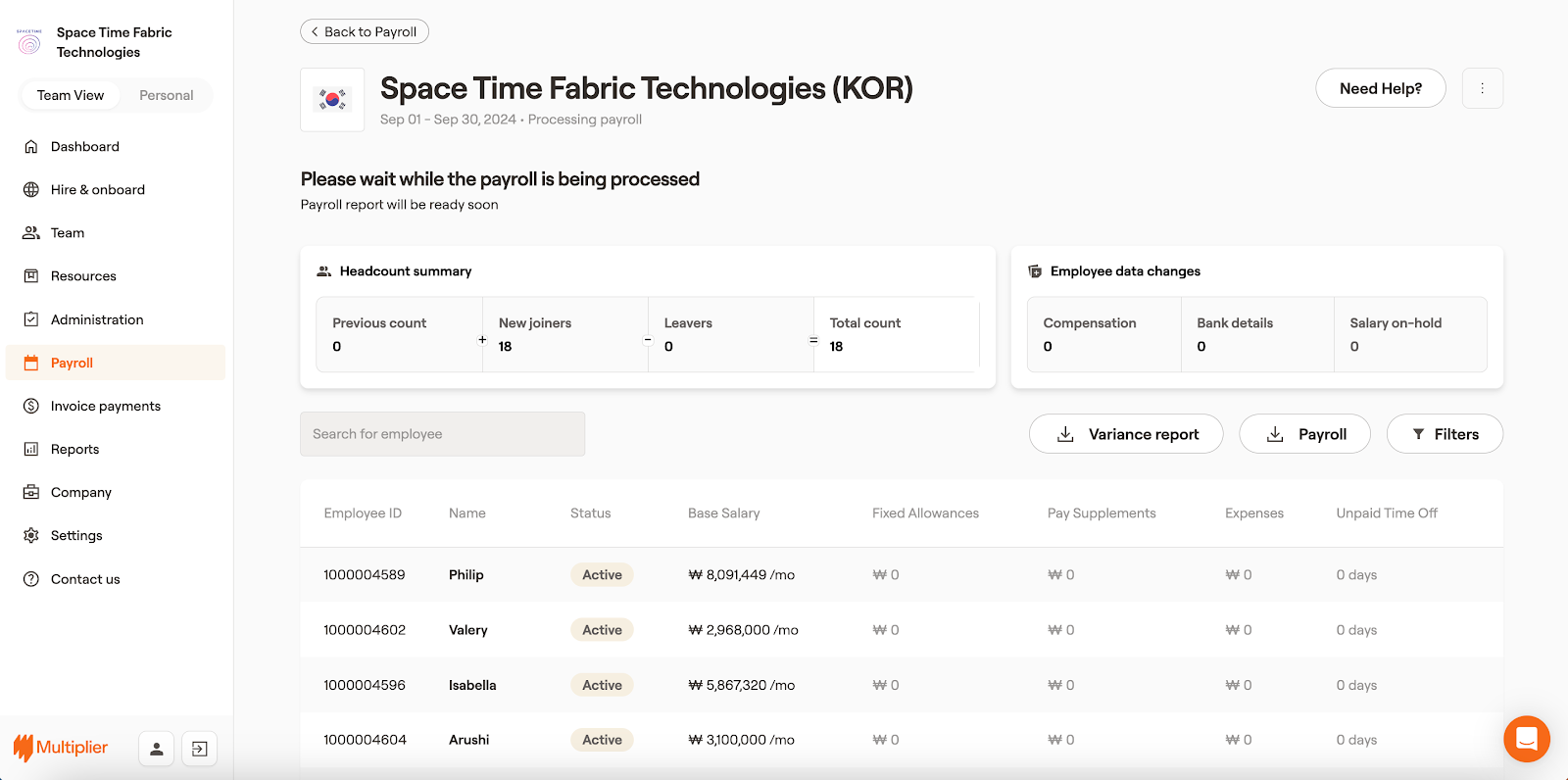Screen dimensions: 1568x780
Task: Click employee name Philip
Action: click(x=466, y=575)
